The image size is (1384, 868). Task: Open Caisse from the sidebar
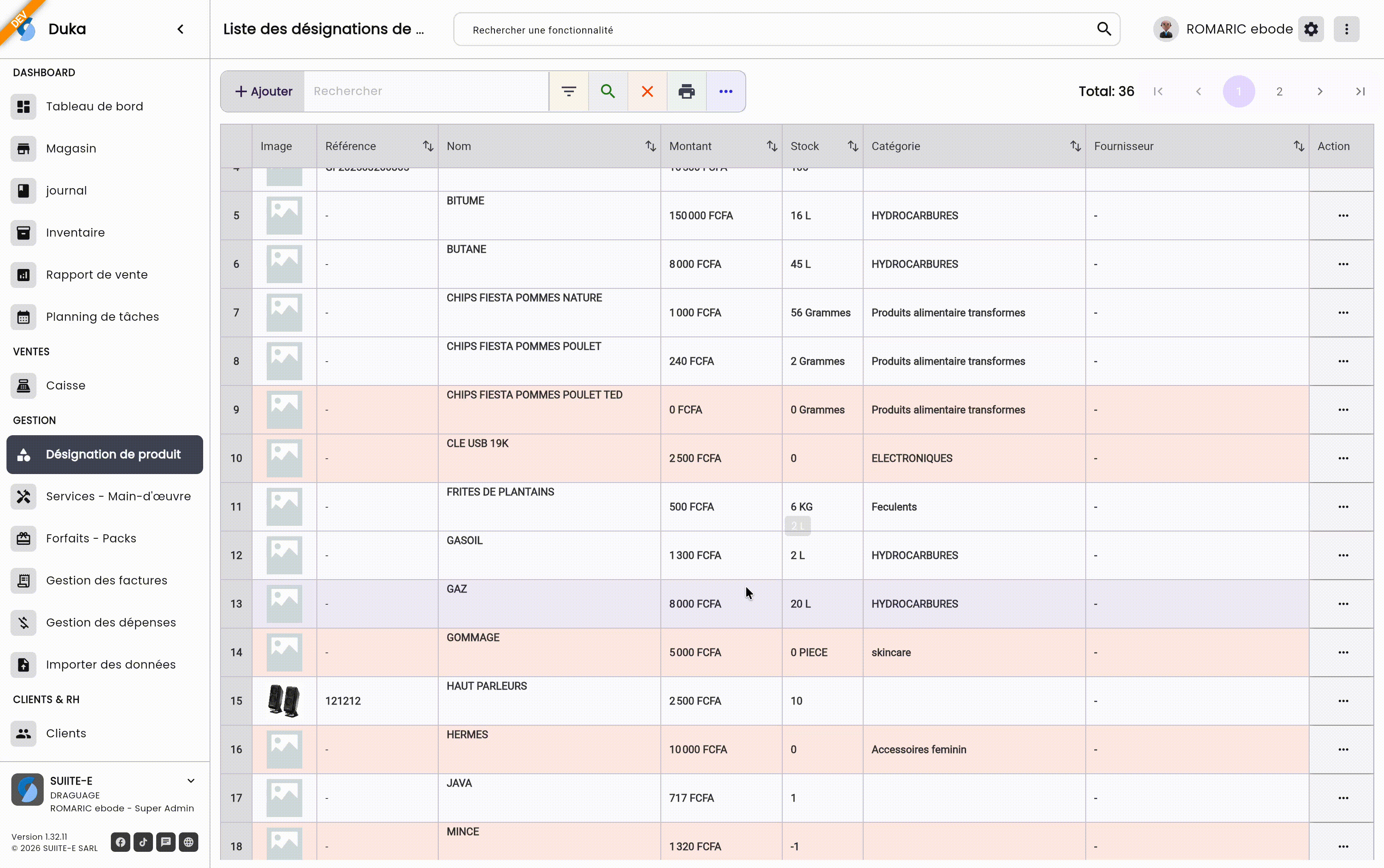pos(66,386)
